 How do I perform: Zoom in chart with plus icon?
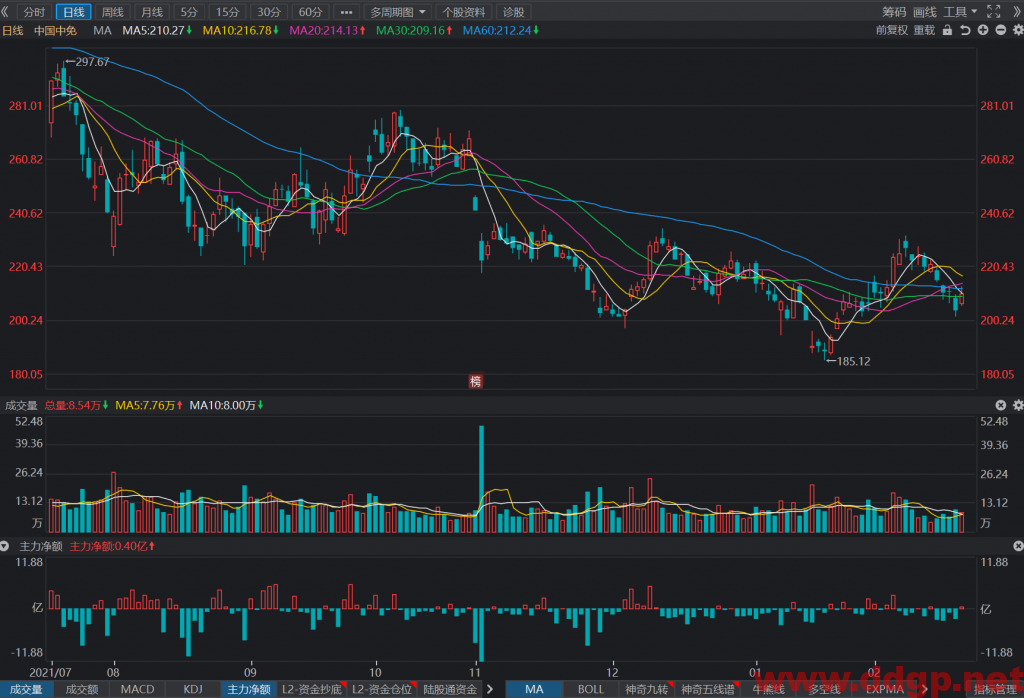(983, 30)
